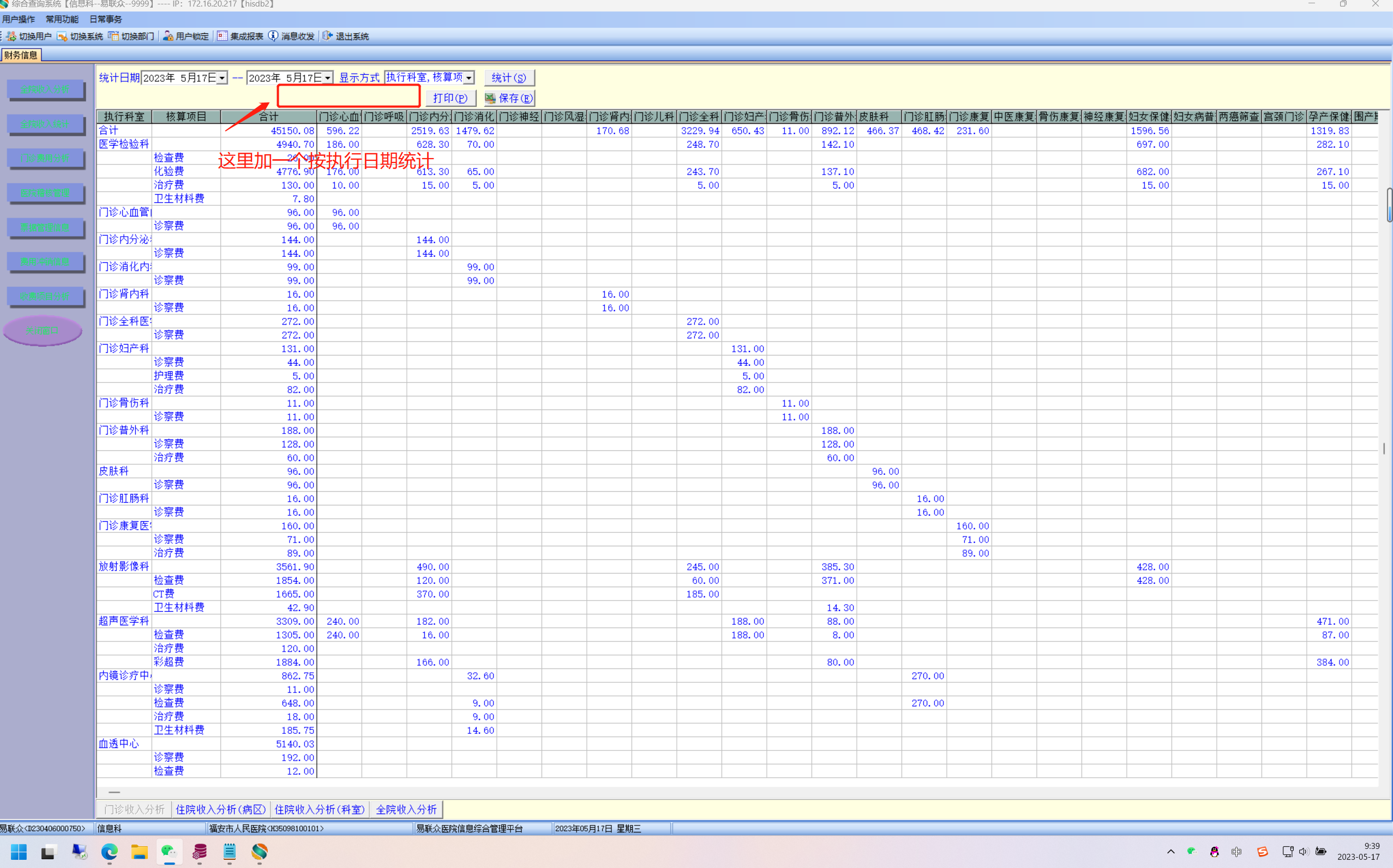The width and height of the screenshot is (1393, 868).
Task: Click the purple 关闭窗口 oval button
Action: pos(43,330)
